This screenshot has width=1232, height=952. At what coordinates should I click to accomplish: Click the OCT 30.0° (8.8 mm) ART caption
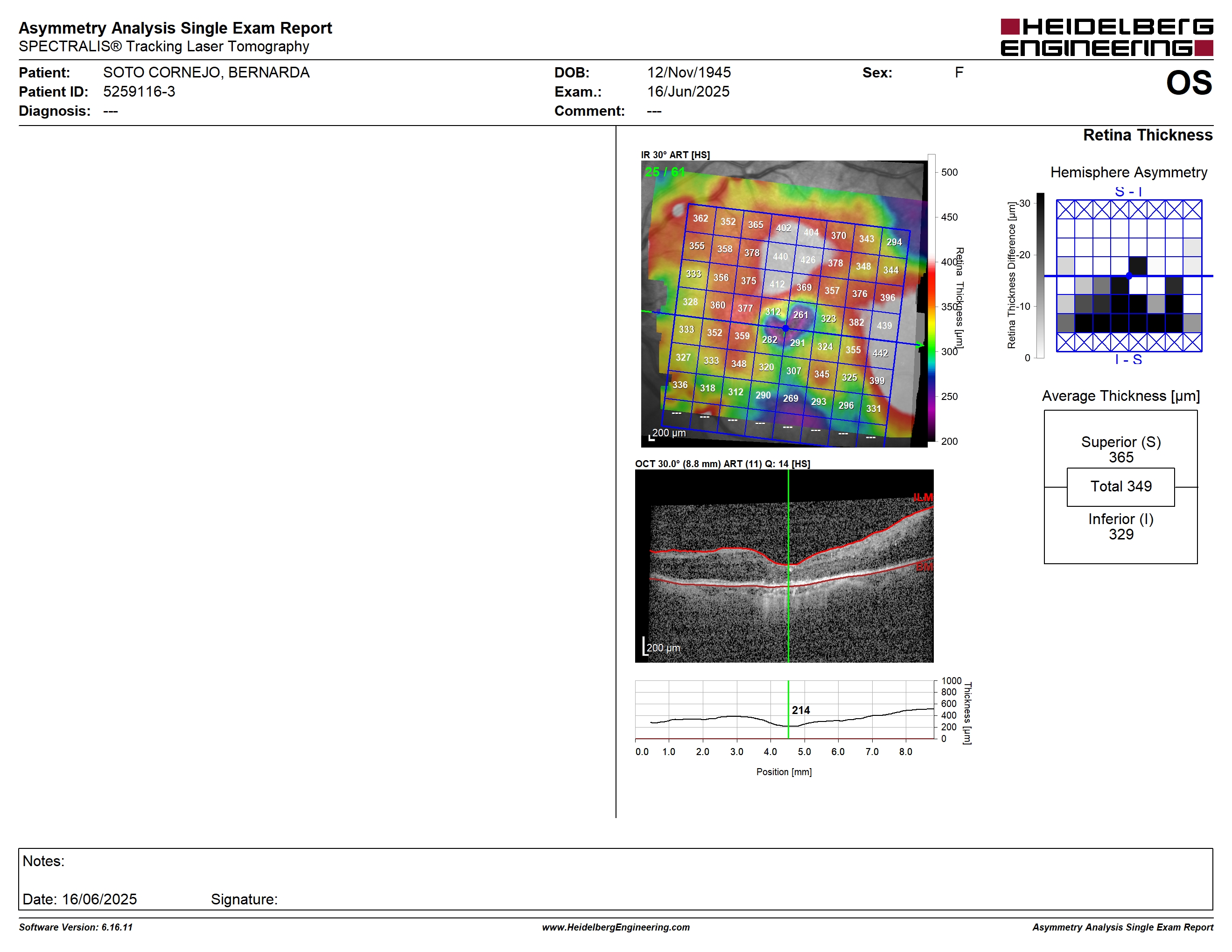coord(722,464)
